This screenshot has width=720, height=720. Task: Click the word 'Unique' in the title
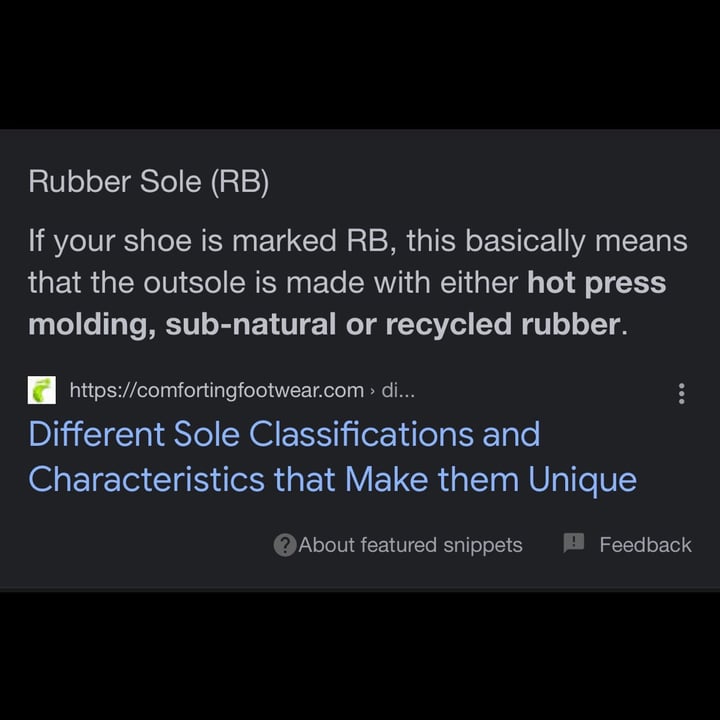pyautogui.click(x=582, y=480)
